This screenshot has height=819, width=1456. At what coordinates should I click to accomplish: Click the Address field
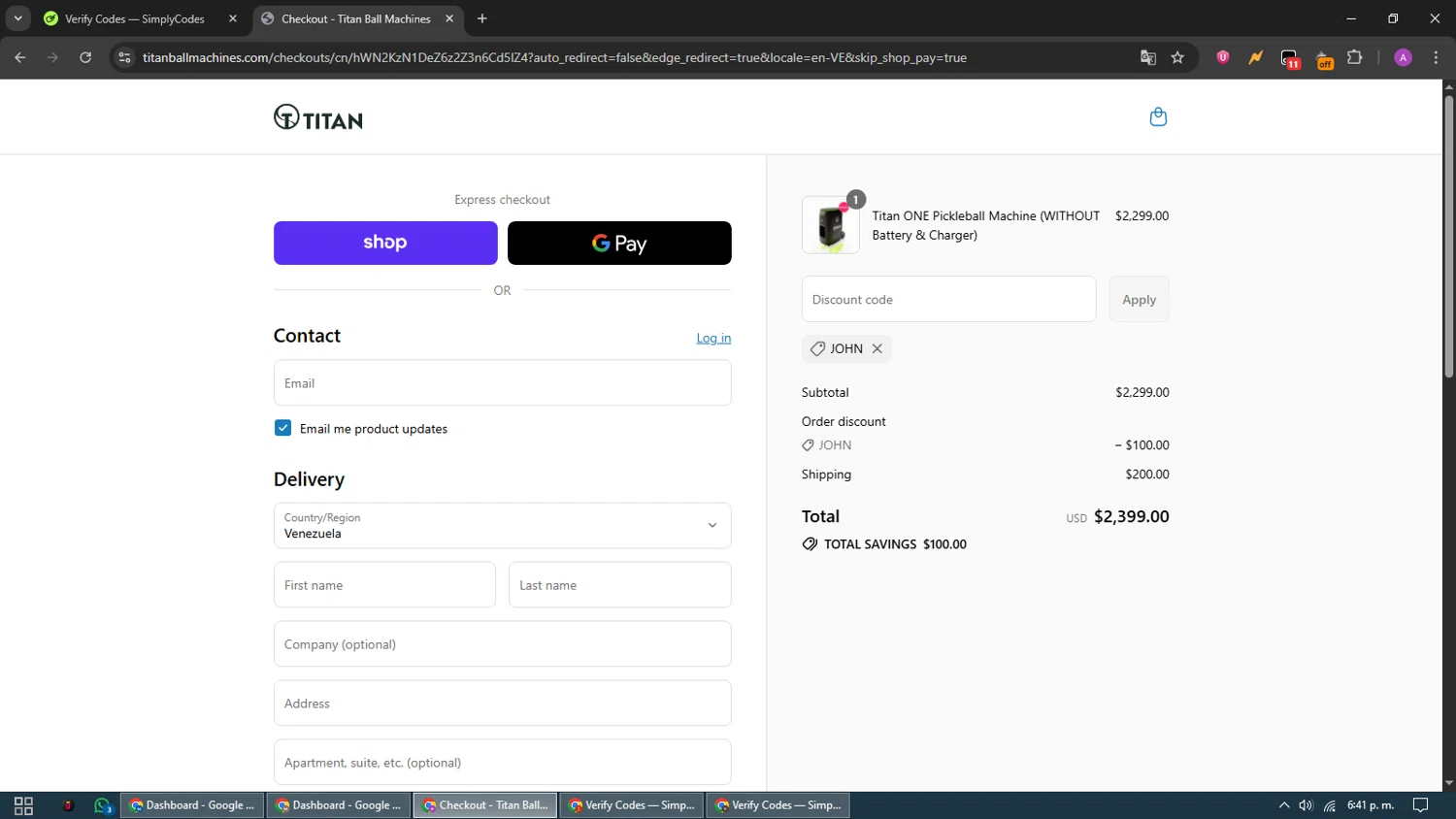[502, 703]
